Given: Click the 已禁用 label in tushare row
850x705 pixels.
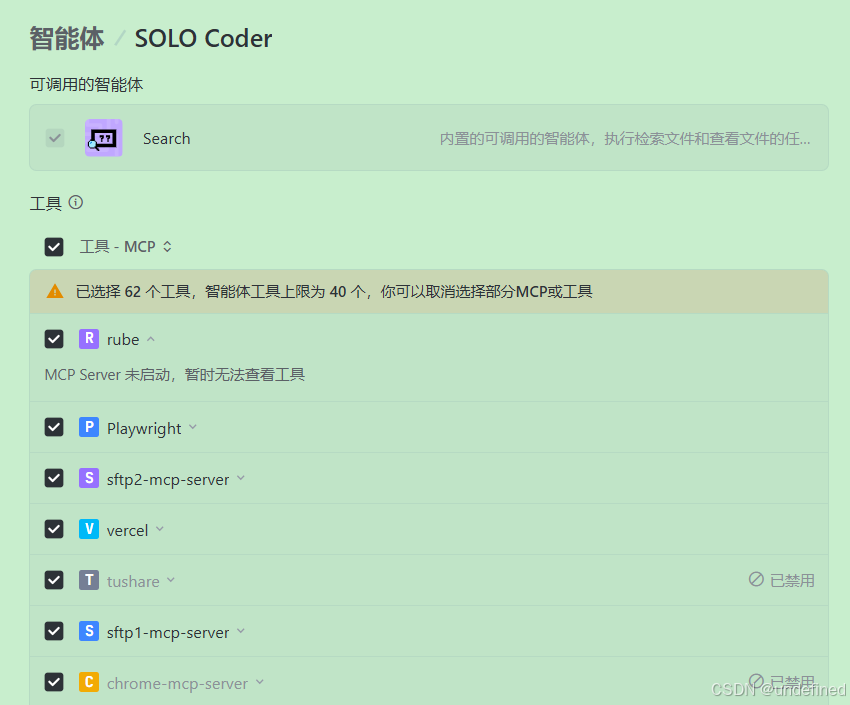Looking at the screenshot, I should [792, 580].
